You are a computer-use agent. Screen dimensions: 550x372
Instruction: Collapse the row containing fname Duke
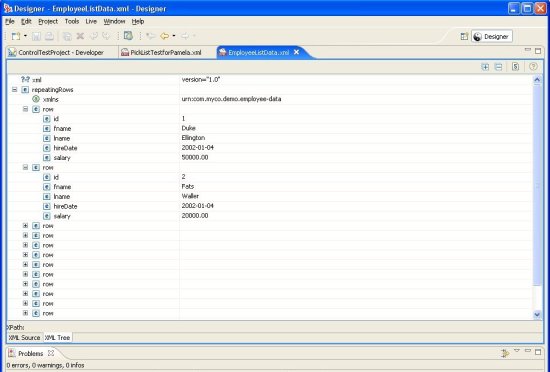(x=25, y=109)
